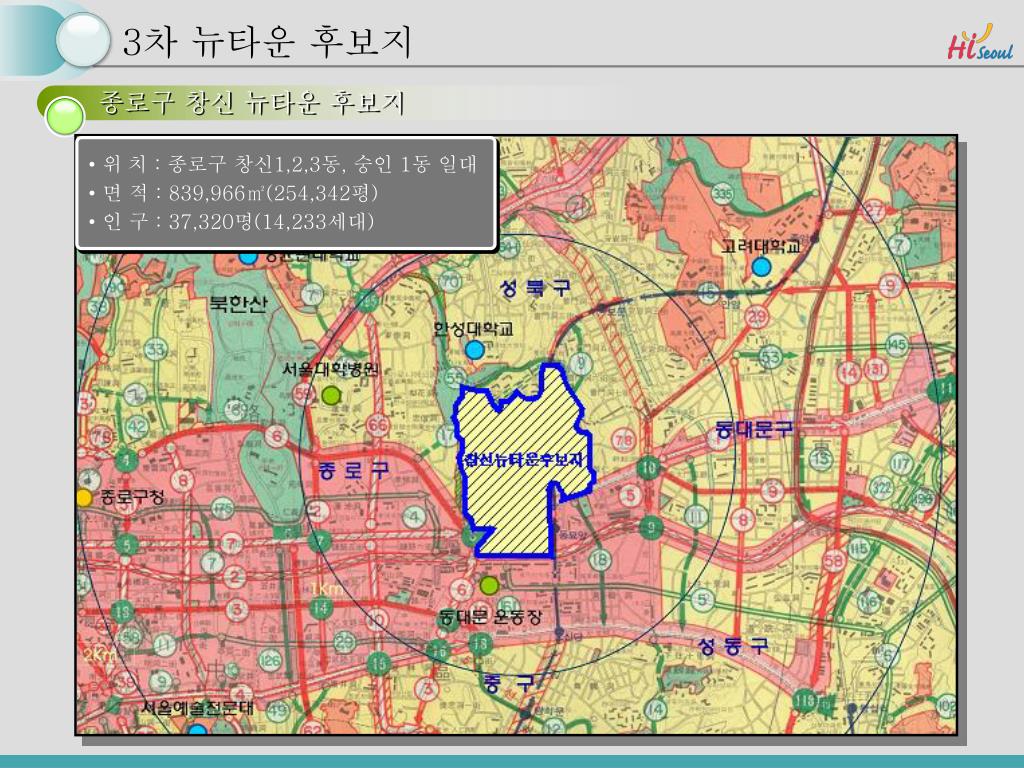The image size is (1024, 768).
Task: Click the 성동구 district label
Action: (732, 647)
